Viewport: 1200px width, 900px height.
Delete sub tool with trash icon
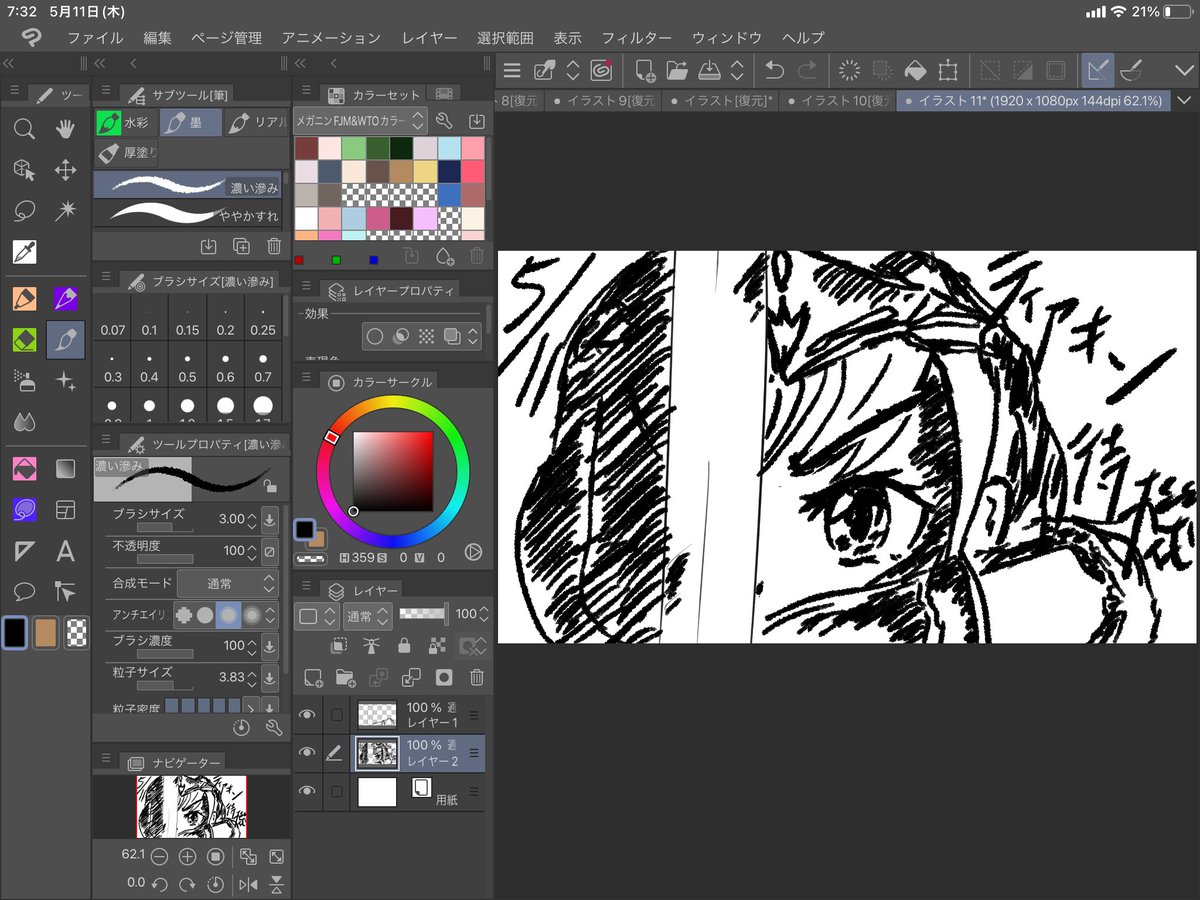point(274,246)
